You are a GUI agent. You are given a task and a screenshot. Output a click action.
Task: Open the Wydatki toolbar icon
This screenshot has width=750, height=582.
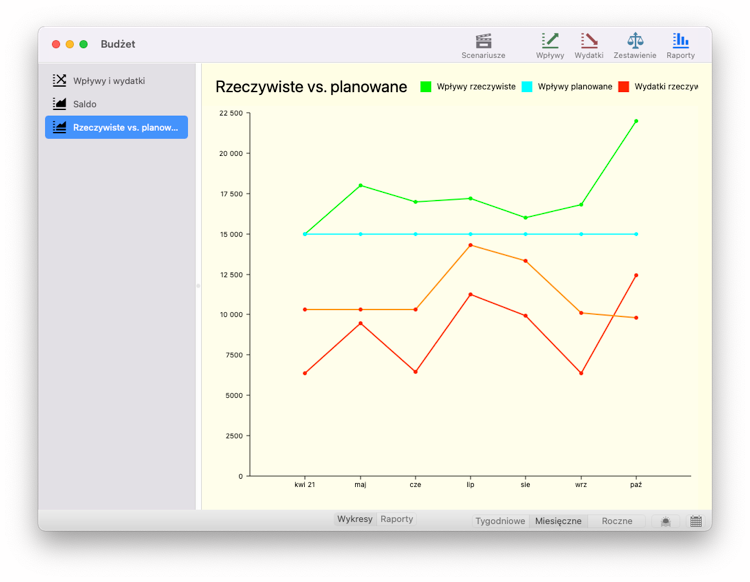[589, 41]
